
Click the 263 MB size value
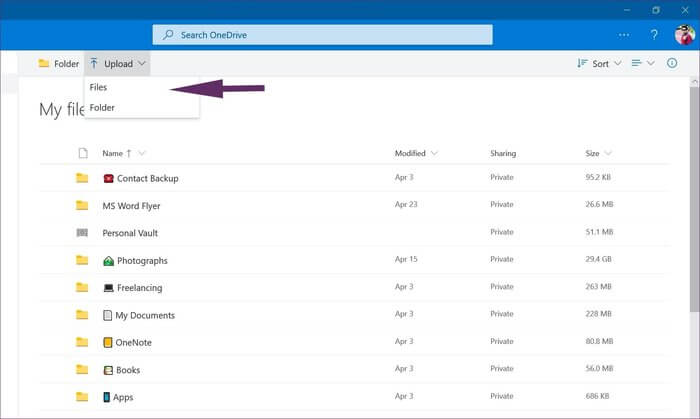598,286
